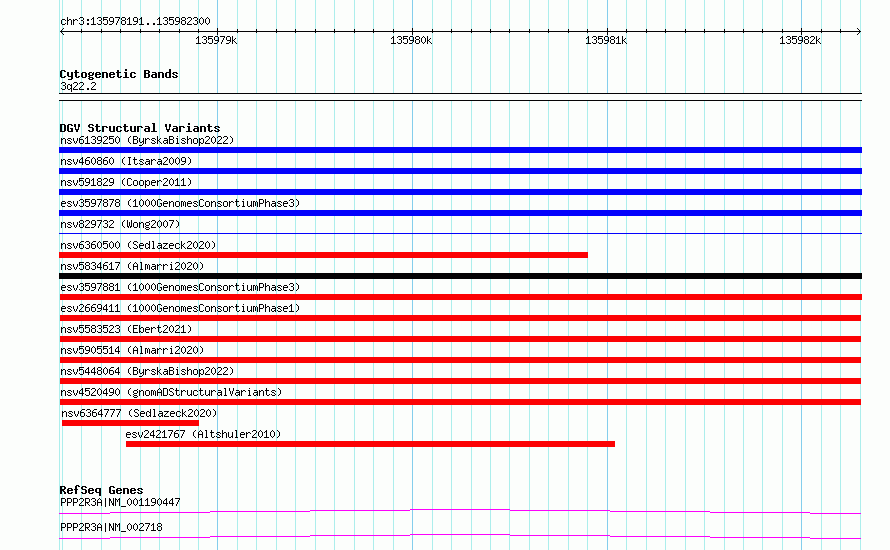Click the left arrowhead of the ruler
The image size is (890, 550).
[x=62, y=31]
